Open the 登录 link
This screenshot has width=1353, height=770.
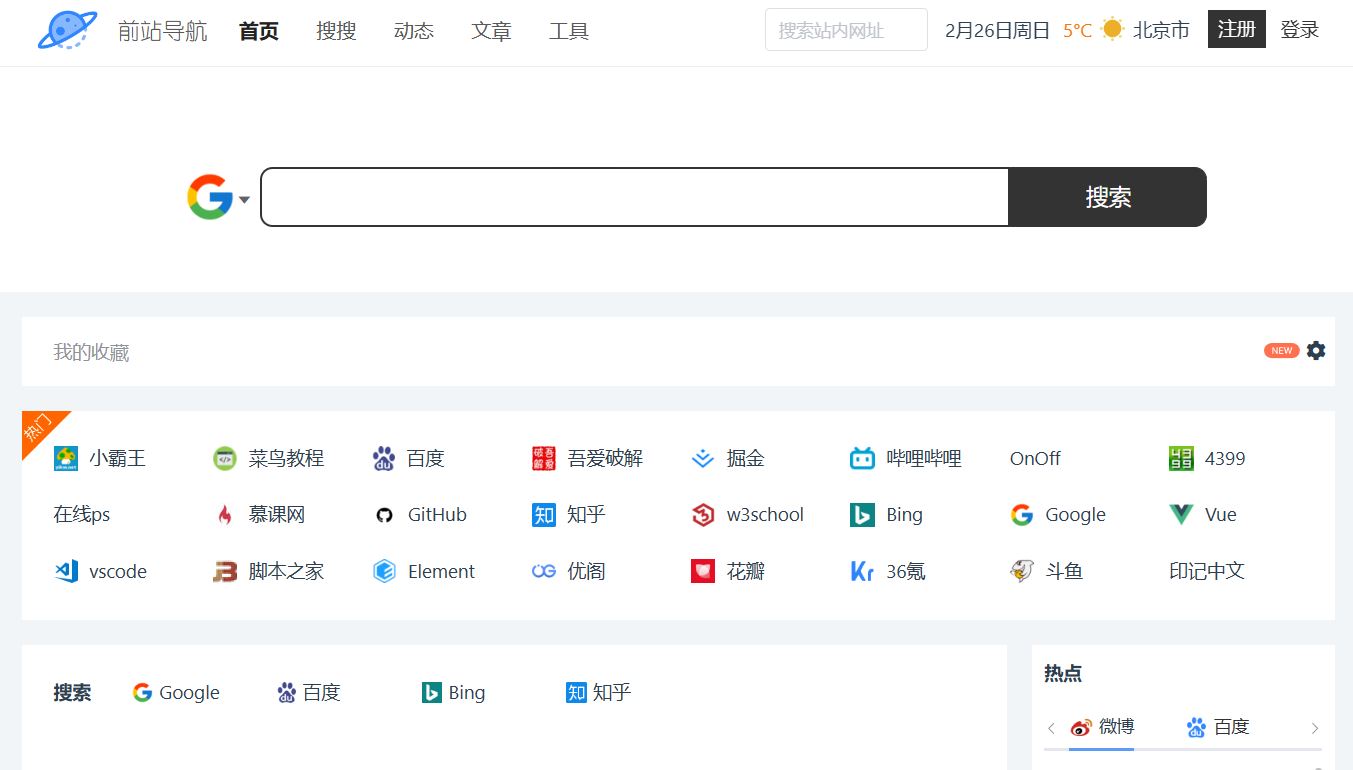1299,29
